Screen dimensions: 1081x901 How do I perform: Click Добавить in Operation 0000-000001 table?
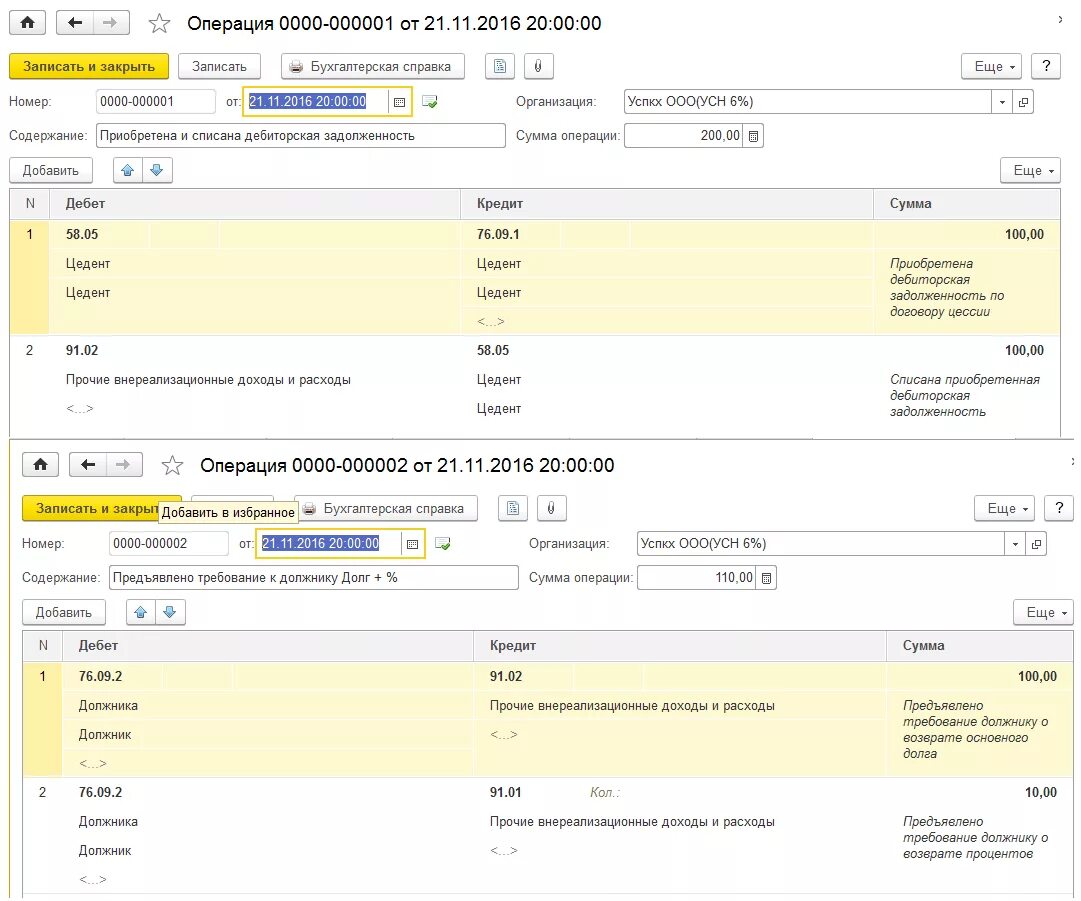point(50,170)
